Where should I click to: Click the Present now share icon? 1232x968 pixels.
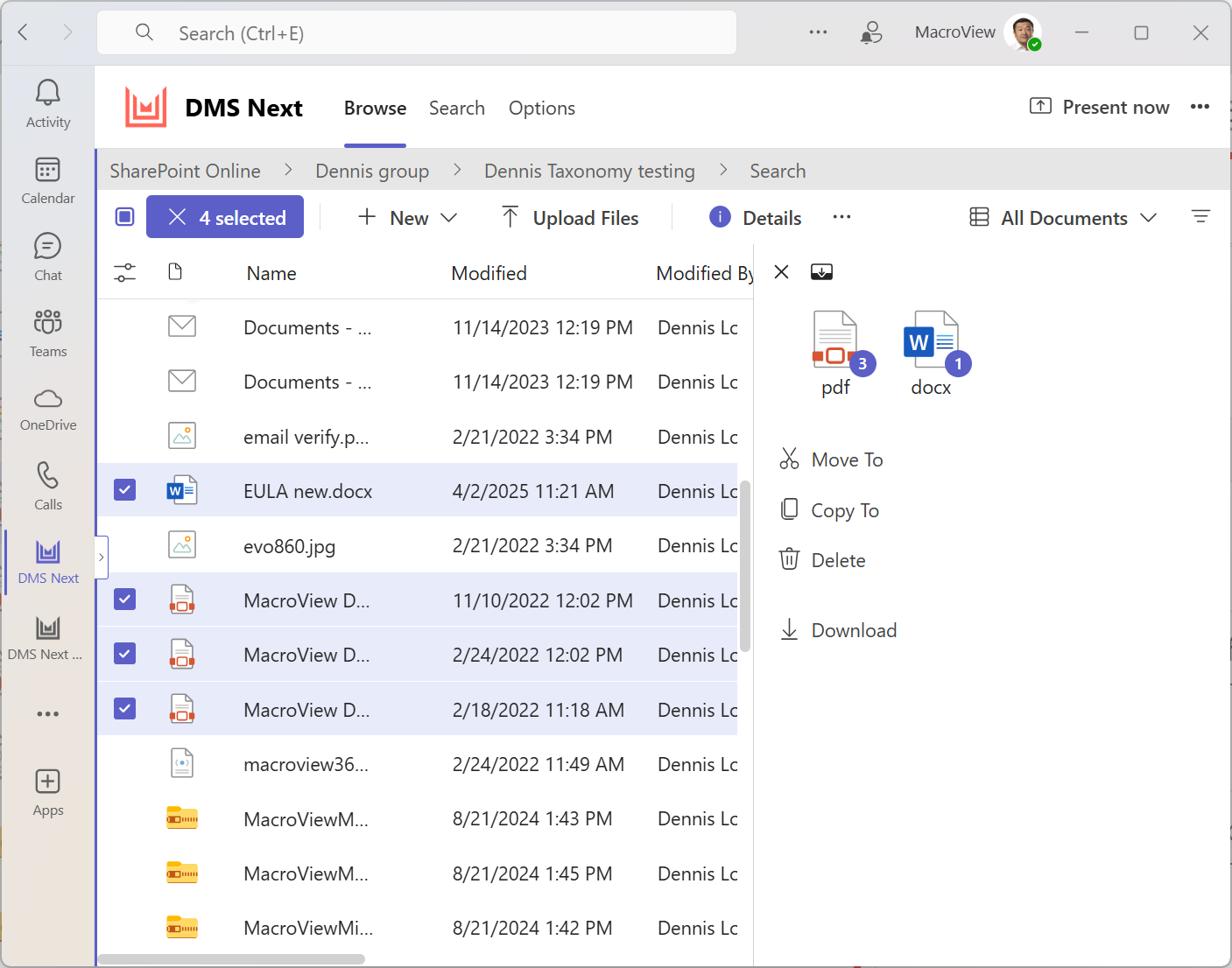pyautogui.click(x=1040, y=106)
